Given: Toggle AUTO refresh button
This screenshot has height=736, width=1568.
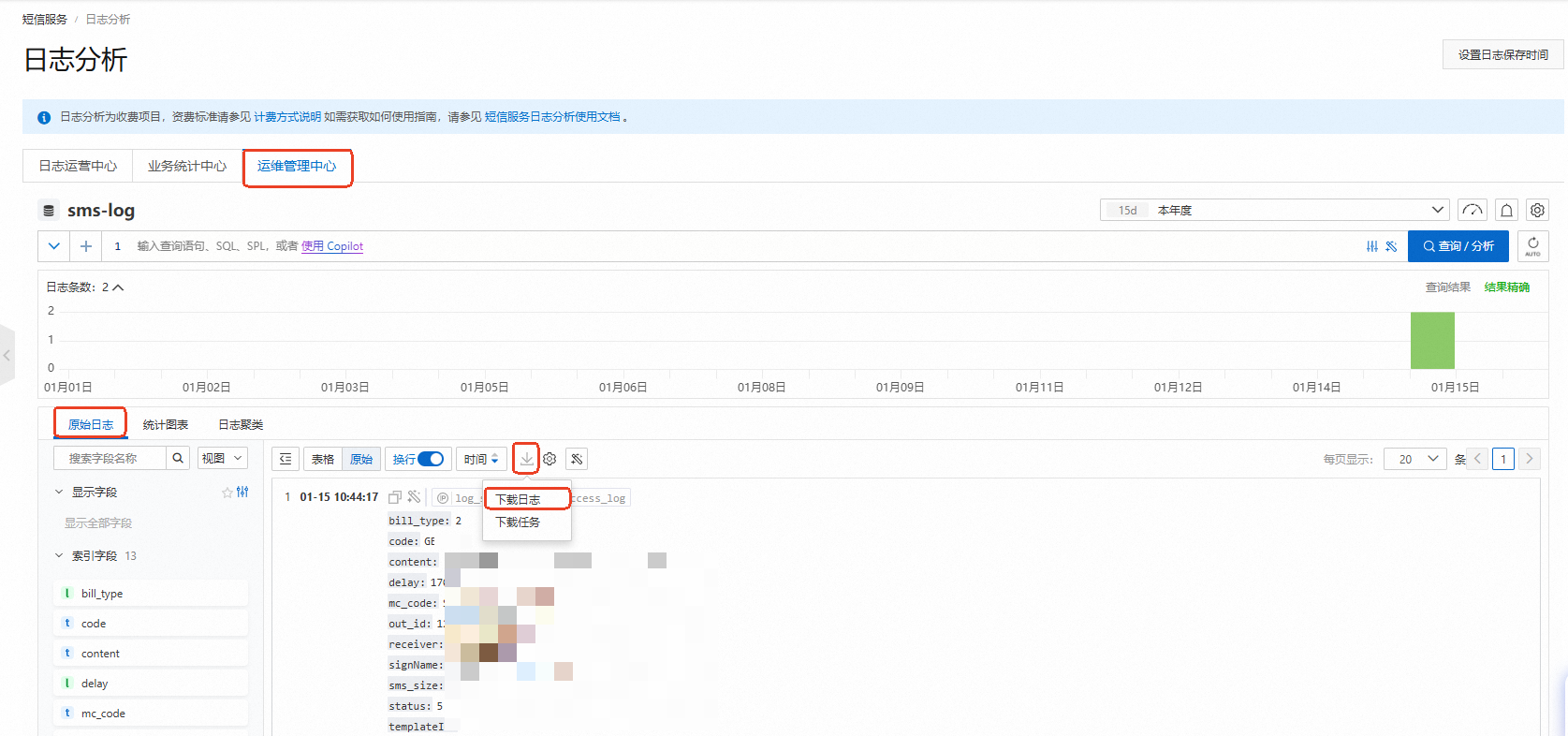Looking at the screenshot, I should point(1532,246).
